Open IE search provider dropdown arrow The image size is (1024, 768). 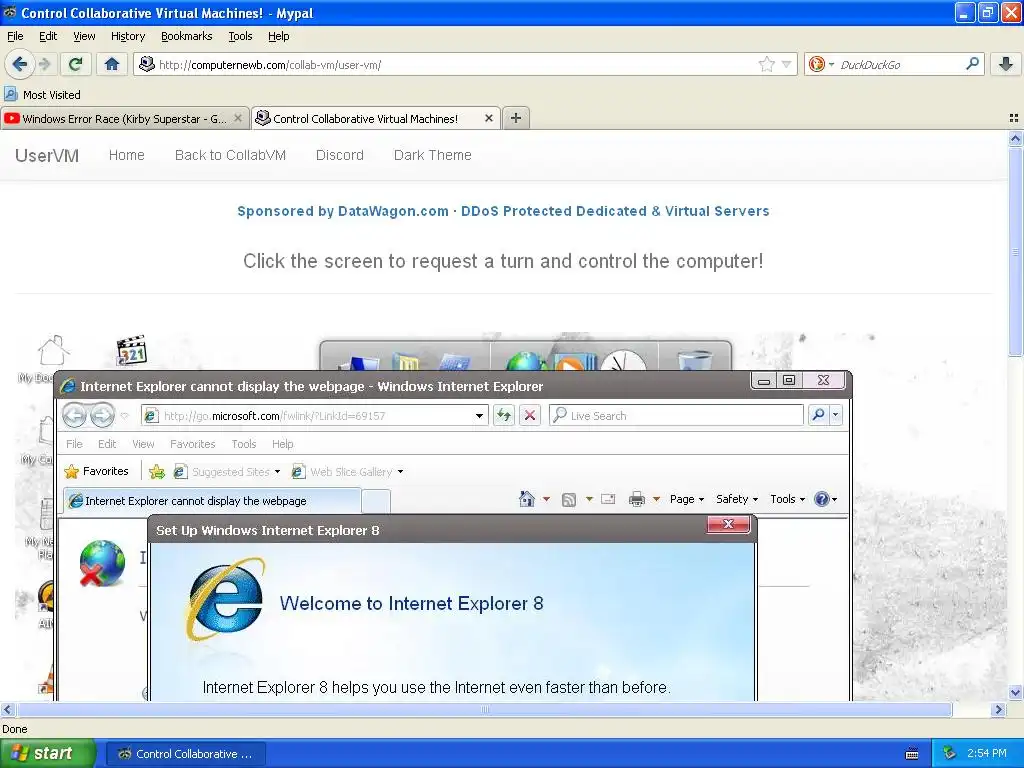835,415
